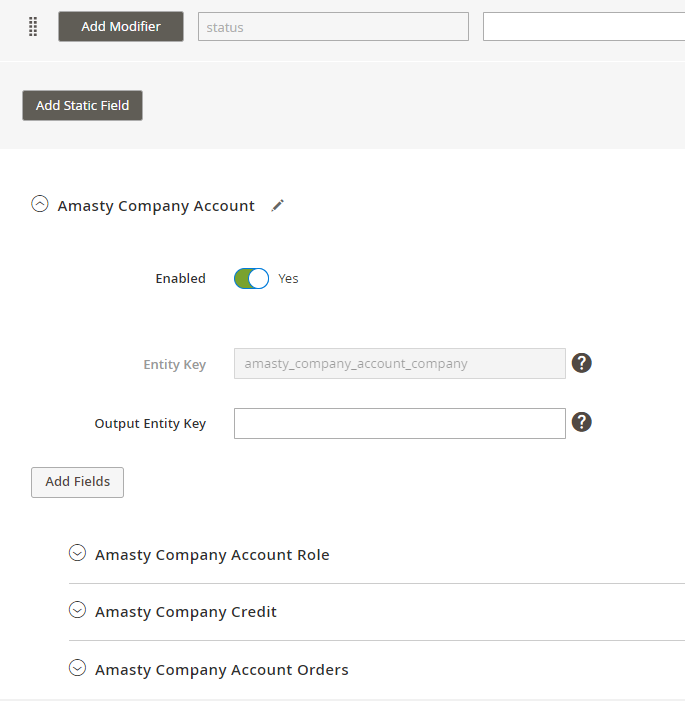Viewport: 685px width, 701px height.
Task: Open help tooltip for Output Entity Key
Action: [582, 422]
